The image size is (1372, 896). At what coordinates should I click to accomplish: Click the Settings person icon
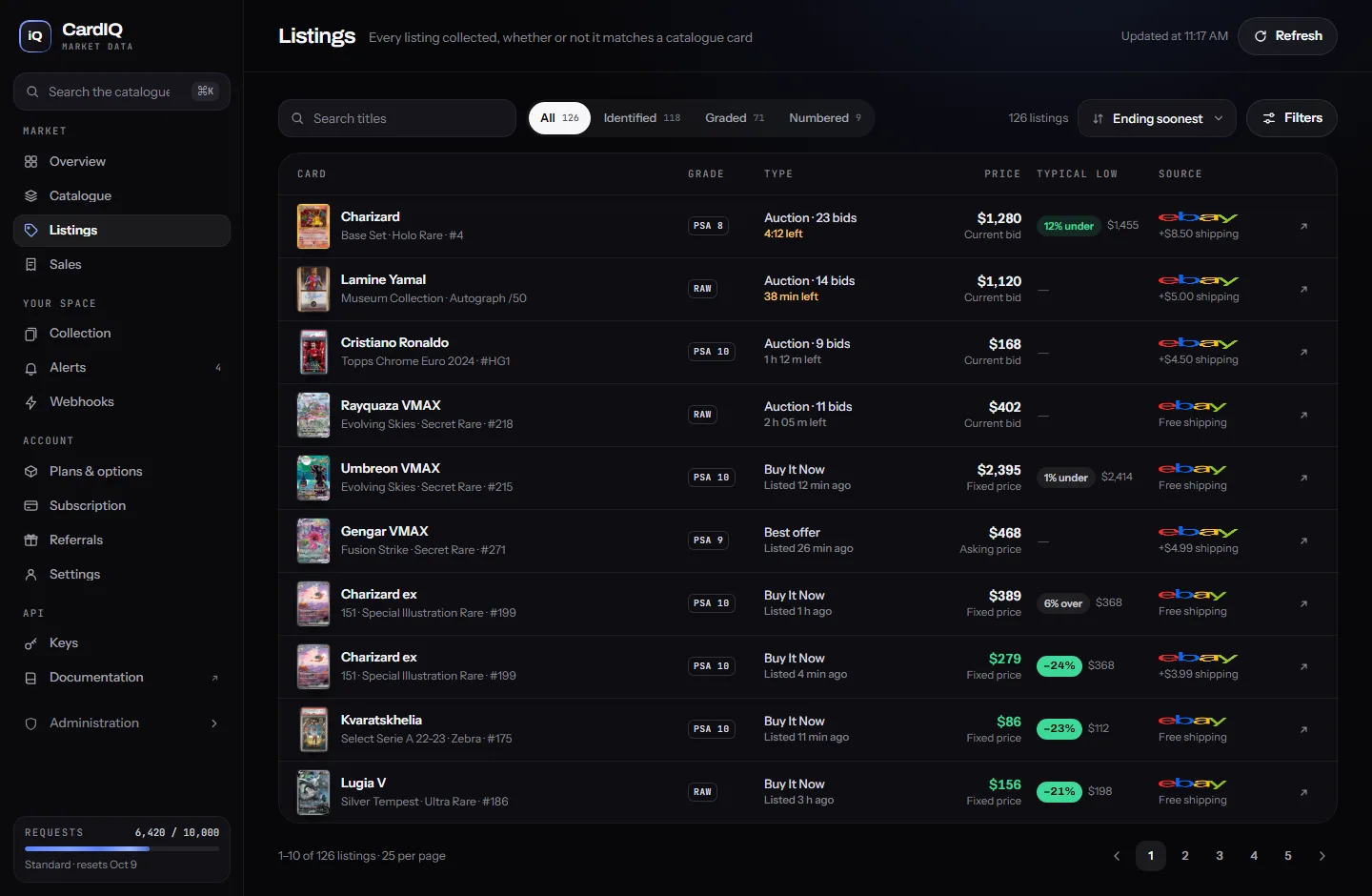[31, 575]
